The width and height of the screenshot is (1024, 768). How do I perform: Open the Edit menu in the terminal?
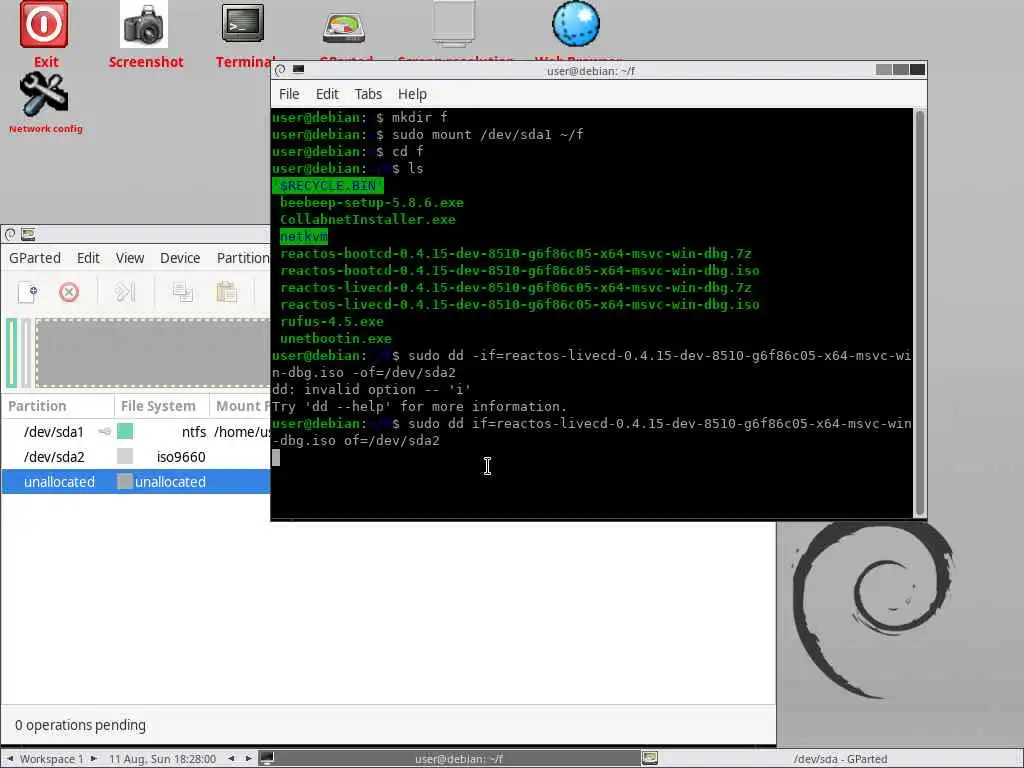coord(327,94)
